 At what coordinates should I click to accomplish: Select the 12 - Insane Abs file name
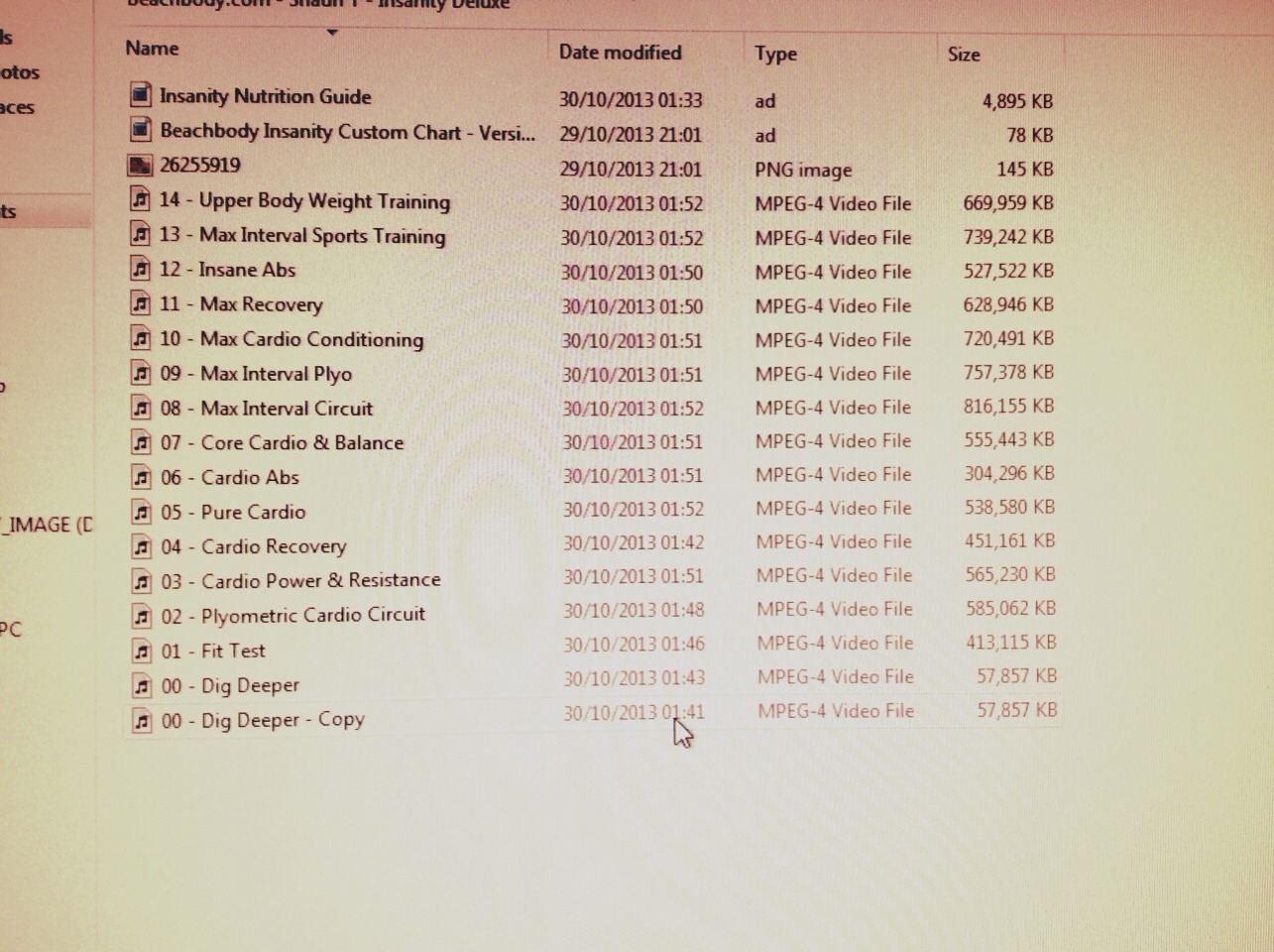click(227, 269)
